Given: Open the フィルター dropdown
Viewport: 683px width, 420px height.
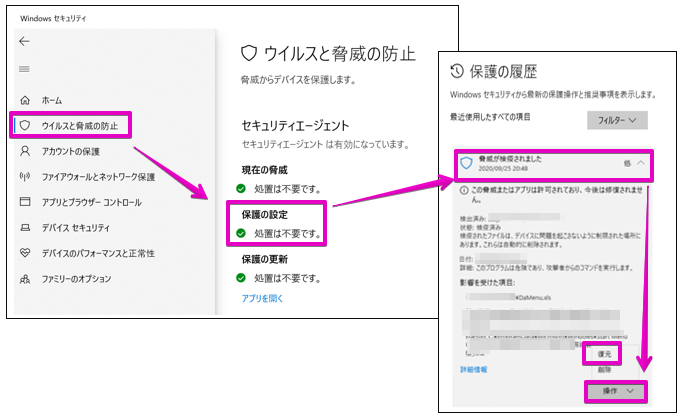Looking at the screenshot, I should tap(617, 120).
